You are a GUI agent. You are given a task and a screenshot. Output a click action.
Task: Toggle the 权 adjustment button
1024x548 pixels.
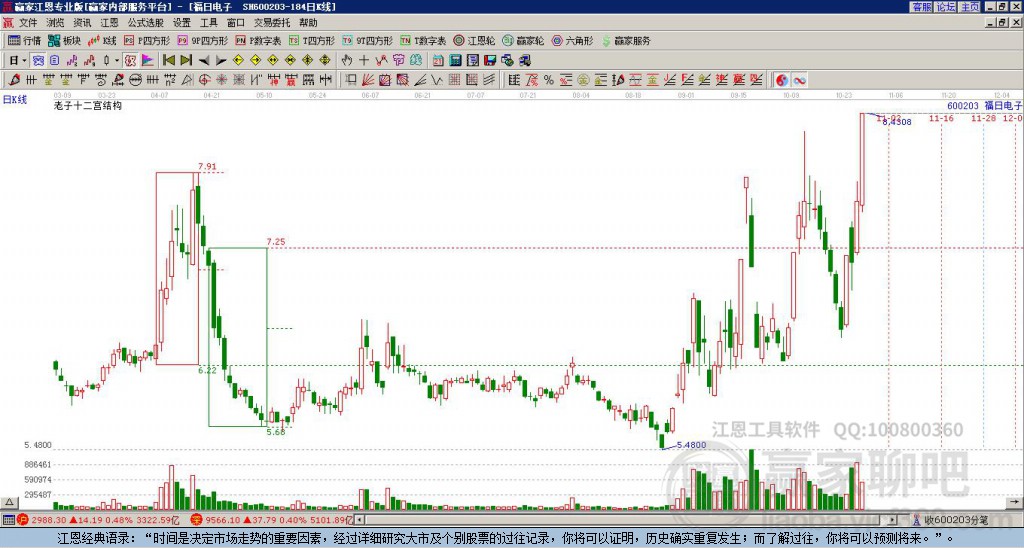tap(130, 61)
